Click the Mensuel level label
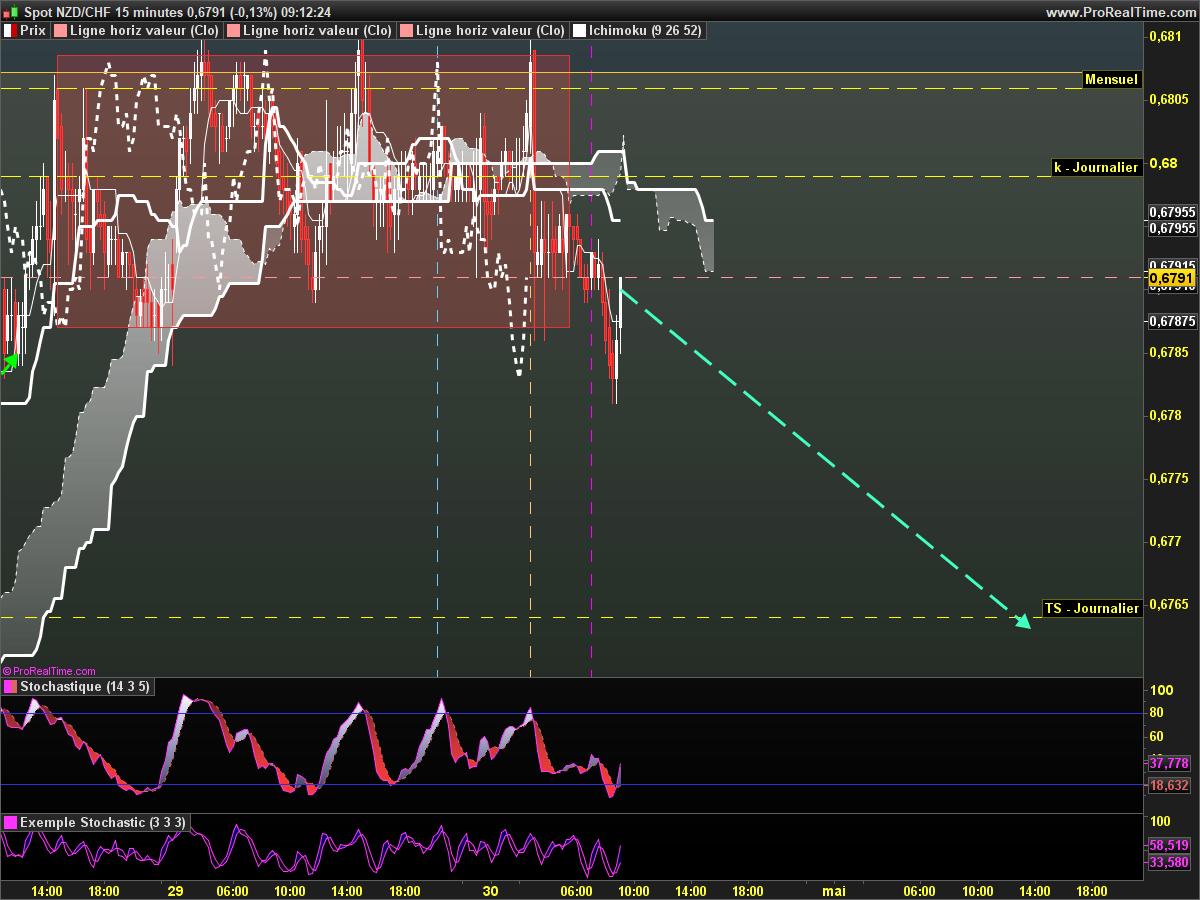1200x900 pixels. (x=1112, y=79)
